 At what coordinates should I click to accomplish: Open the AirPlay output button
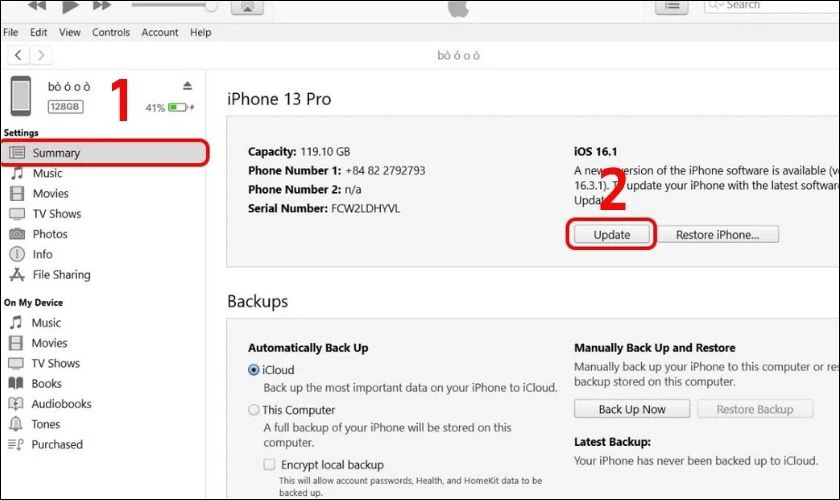(247, 6)
